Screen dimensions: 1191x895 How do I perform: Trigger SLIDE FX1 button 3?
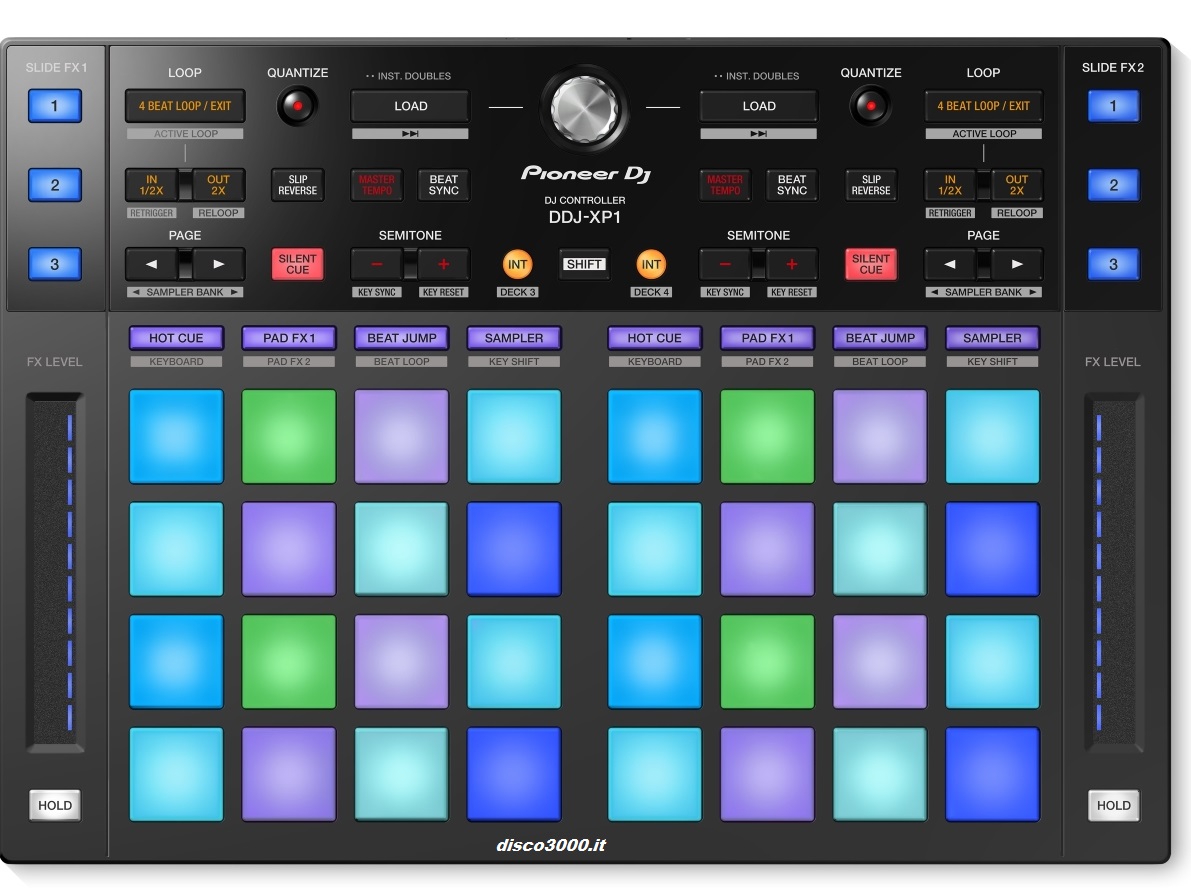[55, 264]
